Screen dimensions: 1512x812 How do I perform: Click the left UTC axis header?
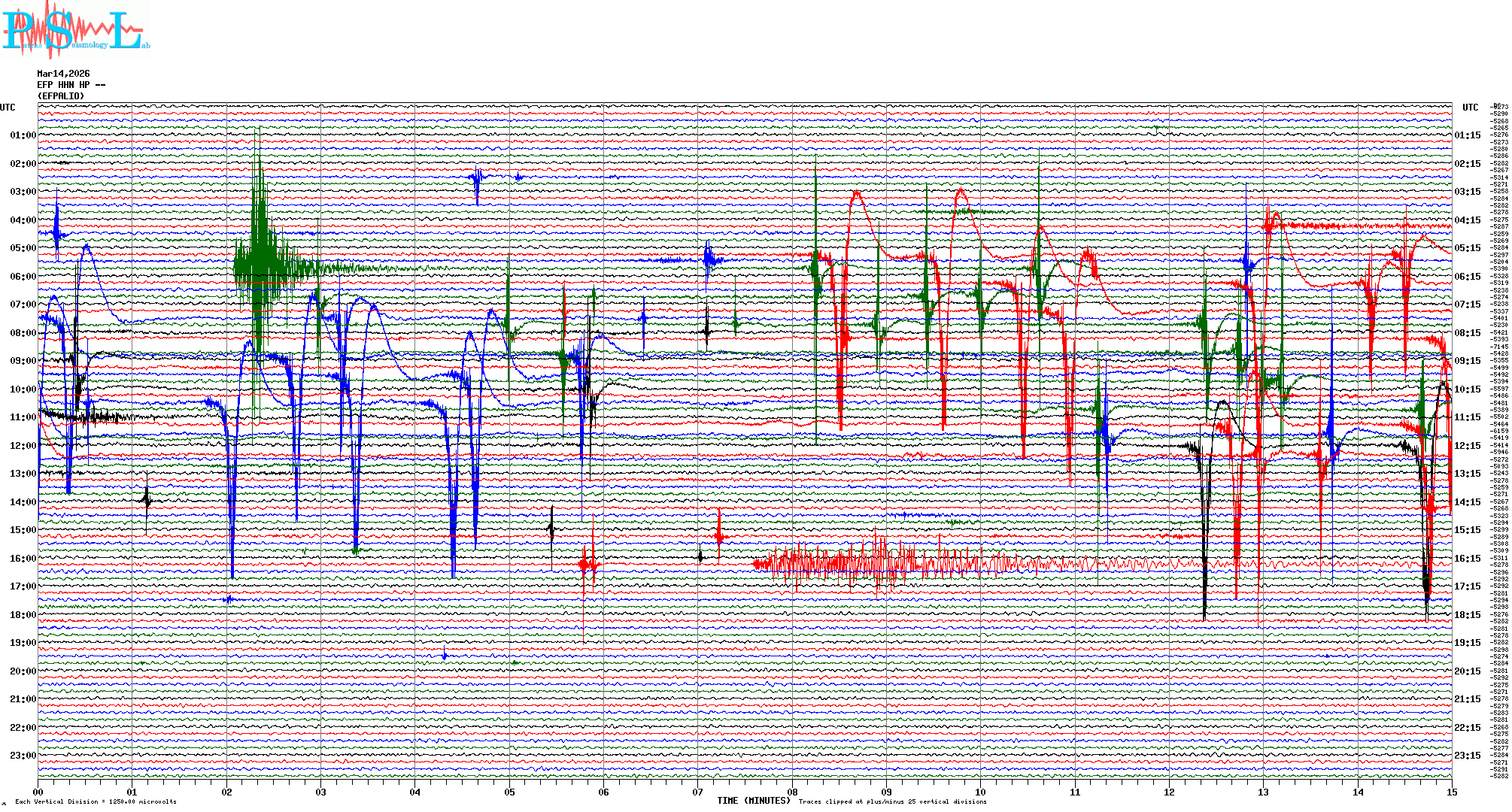(8, 108)
